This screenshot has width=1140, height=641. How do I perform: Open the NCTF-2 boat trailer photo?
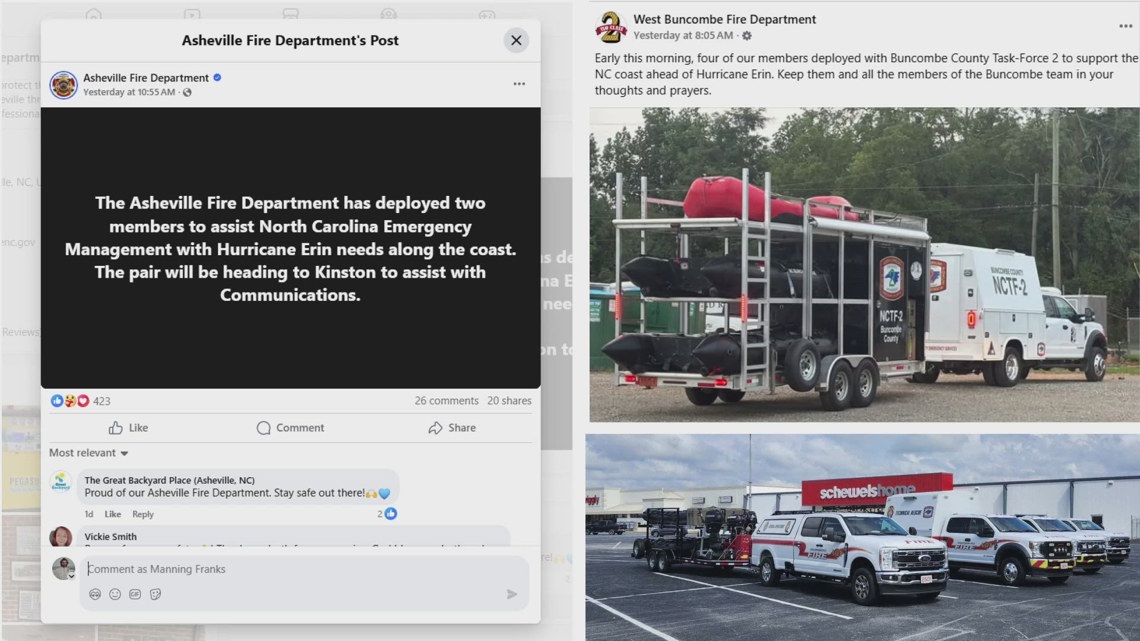point(864,265)
